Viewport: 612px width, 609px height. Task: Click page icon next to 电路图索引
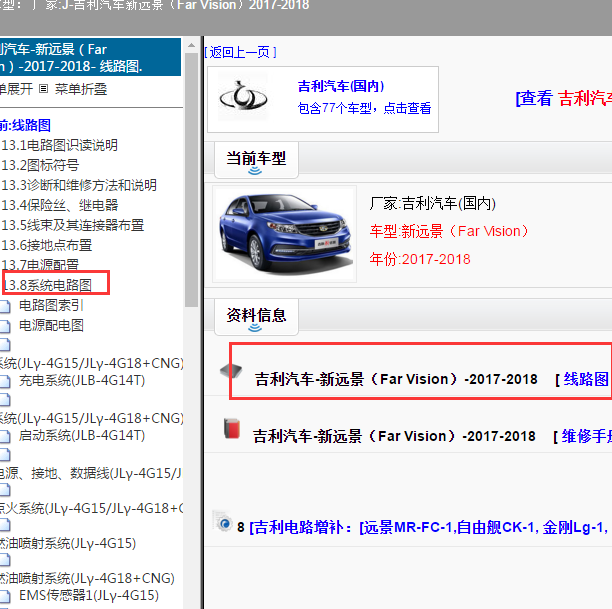[x=5, y=306]
